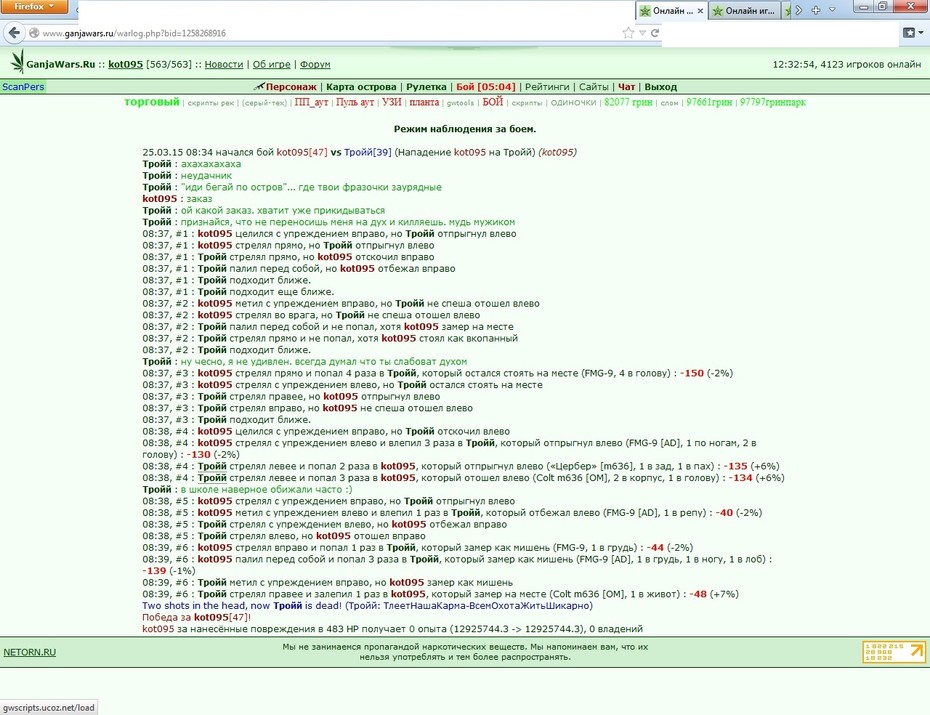Open the Об игре link
Viewport: 930px width, 715px height.
point(272,65)
